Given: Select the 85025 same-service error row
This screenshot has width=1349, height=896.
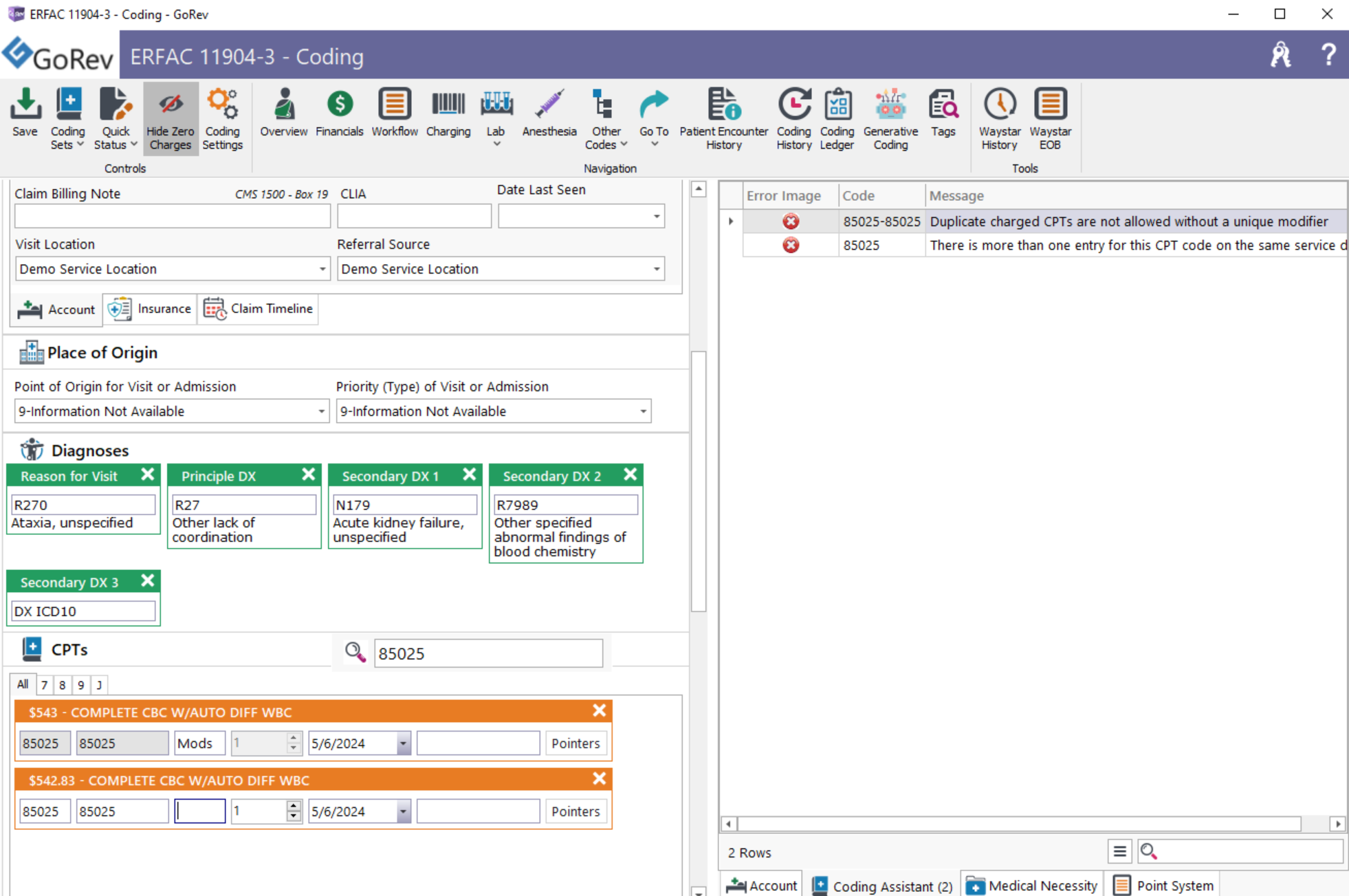Looking at the screenshot, I should coord(1044,245).
